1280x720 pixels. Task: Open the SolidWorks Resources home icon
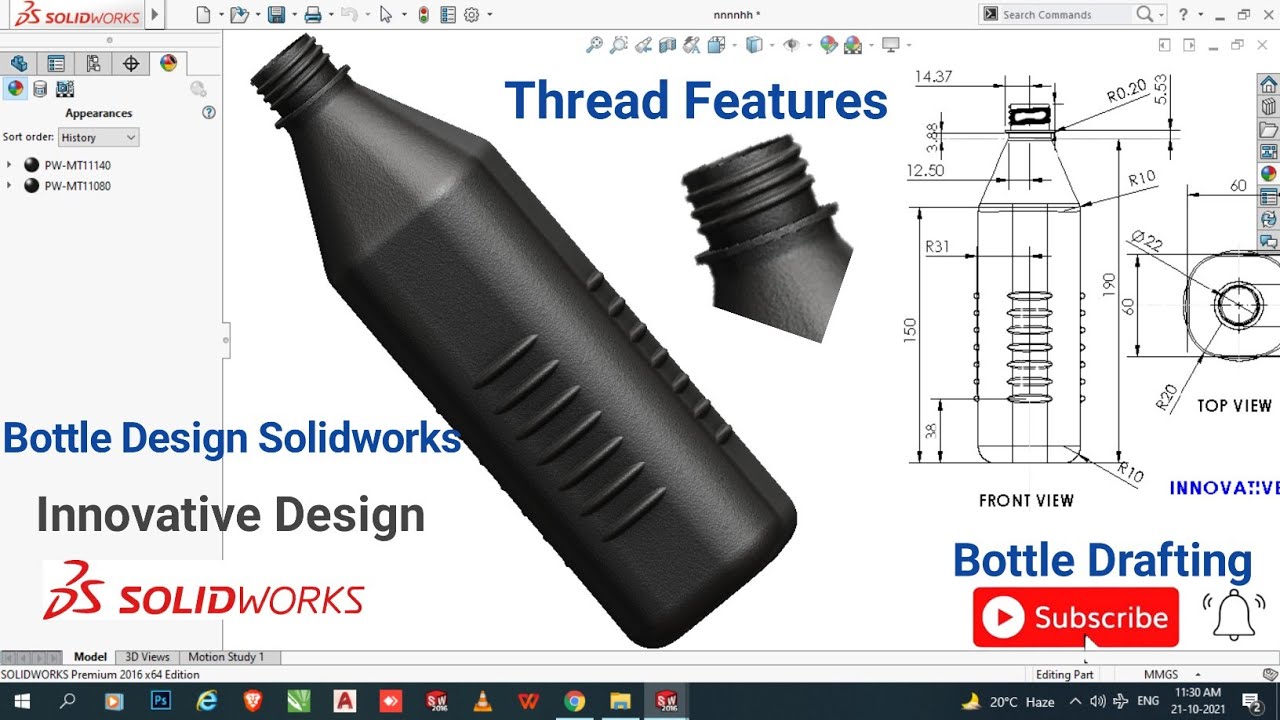1268,84
